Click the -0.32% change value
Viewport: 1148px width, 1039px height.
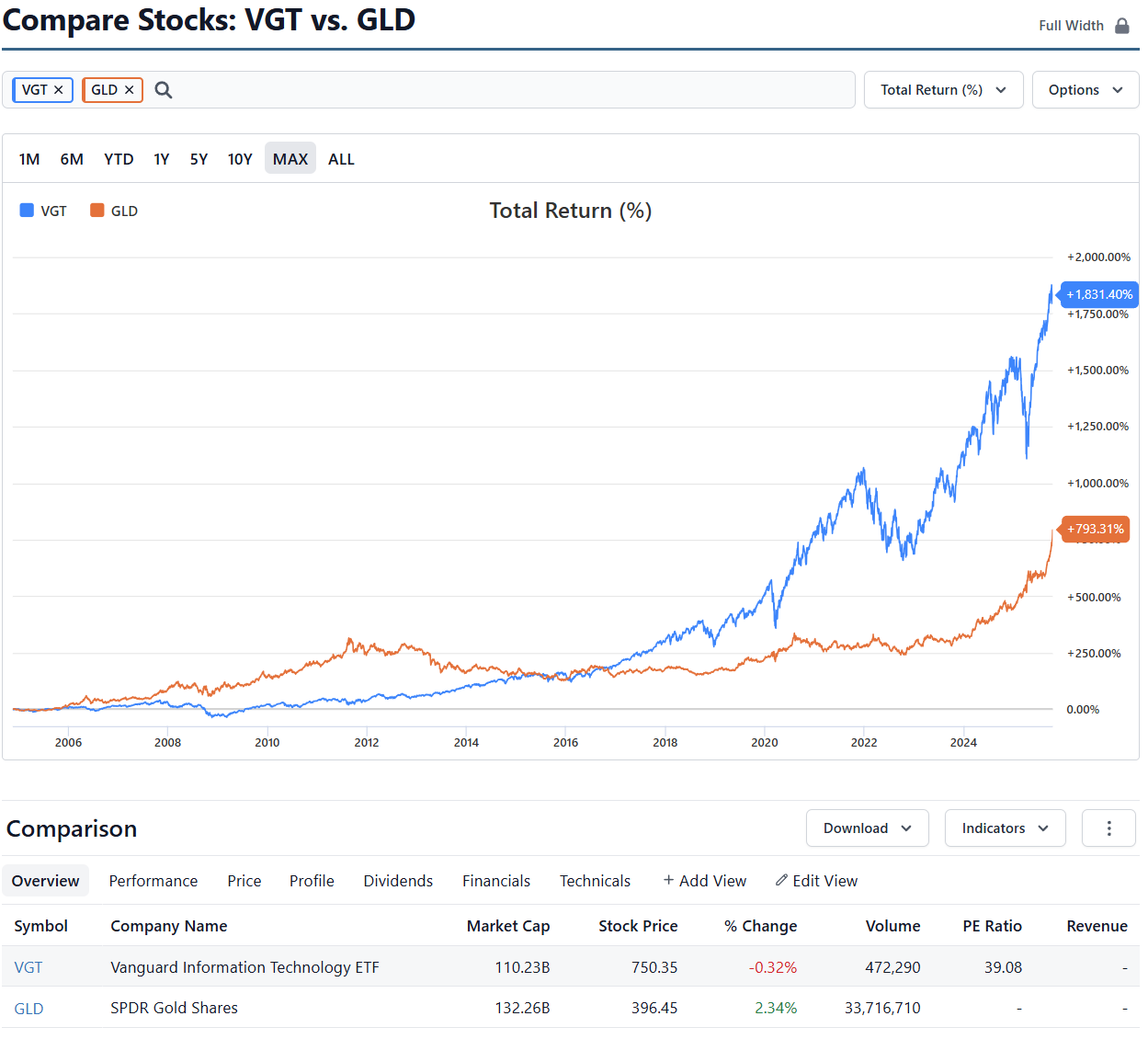[x=773, y=967]
